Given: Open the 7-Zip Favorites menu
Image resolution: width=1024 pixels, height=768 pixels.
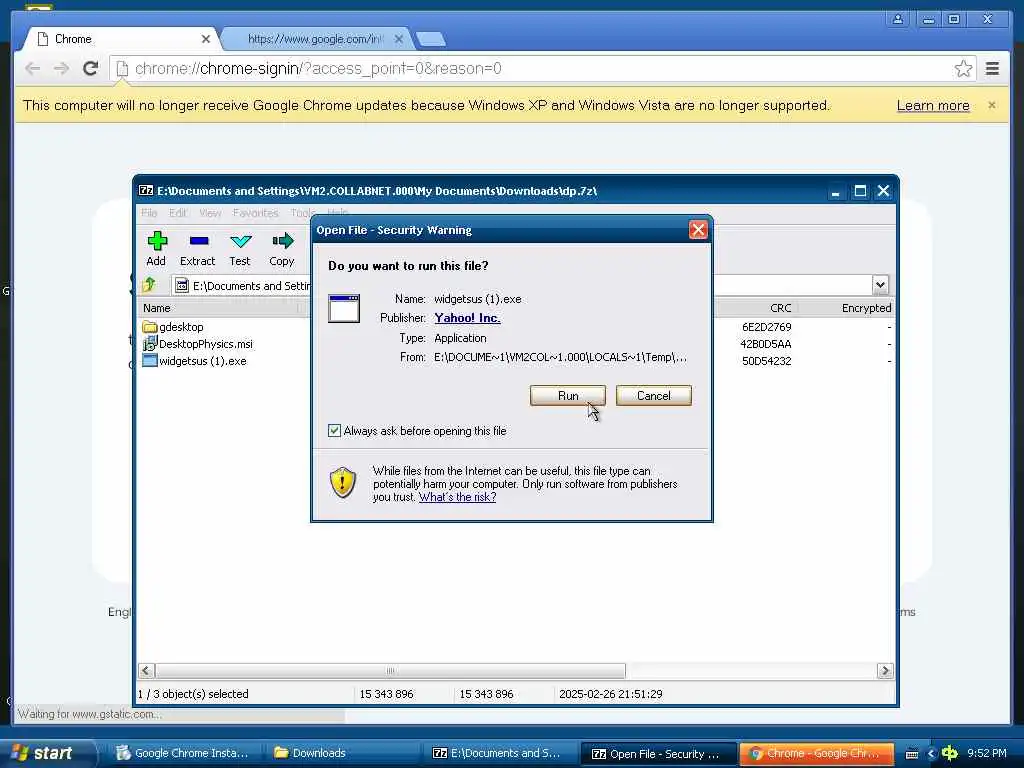Looking at the screenshot, I should click(255, 213).
